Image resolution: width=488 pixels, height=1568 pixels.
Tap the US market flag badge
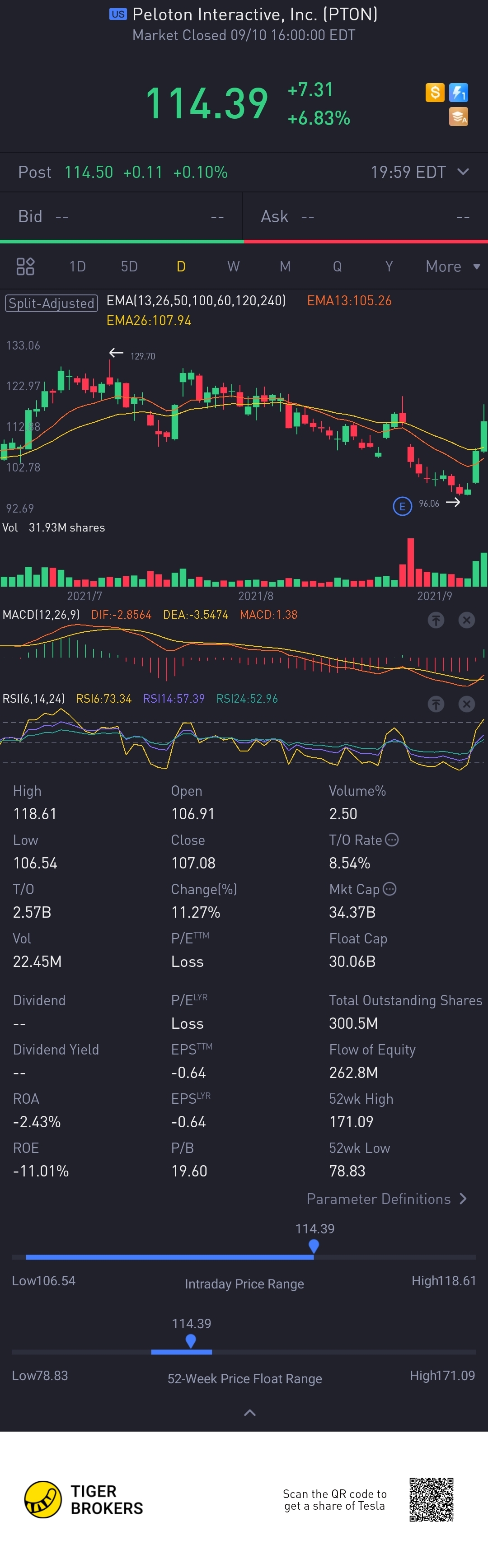(x=117, y=14)
